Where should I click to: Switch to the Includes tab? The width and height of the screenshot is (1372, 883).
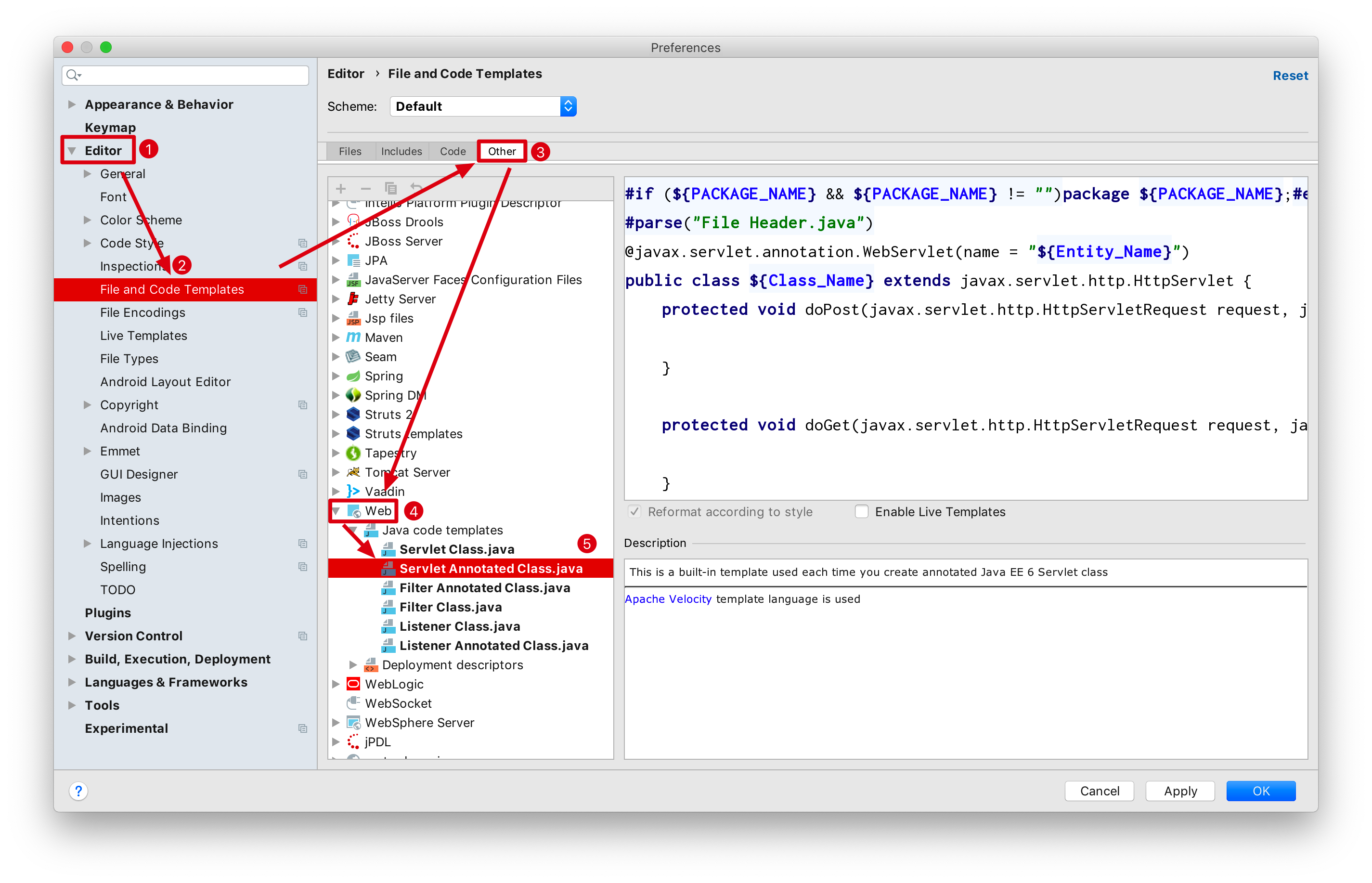[x=401, y=151]
